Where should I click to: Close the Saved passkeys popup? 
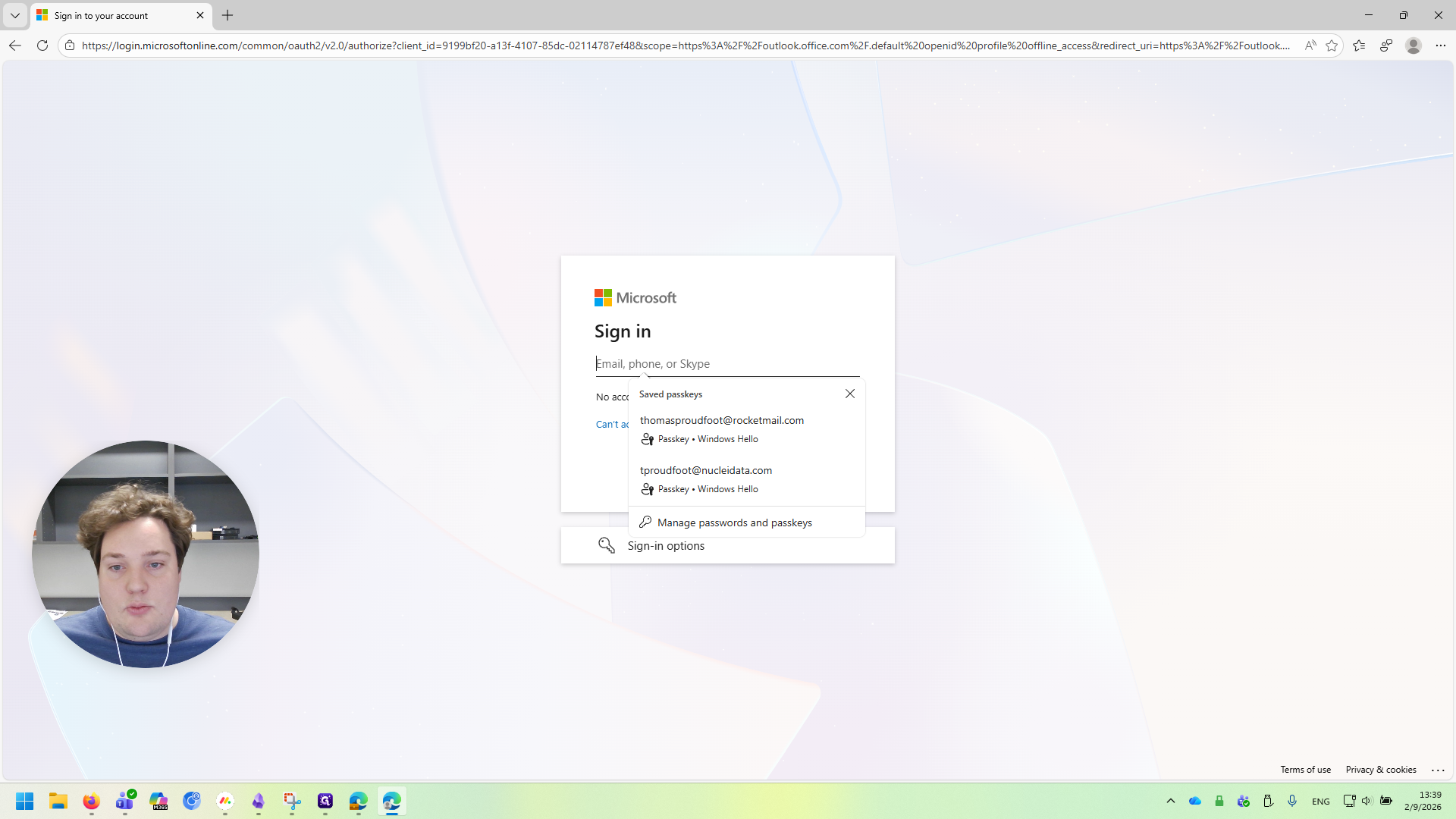click(850, 394)
